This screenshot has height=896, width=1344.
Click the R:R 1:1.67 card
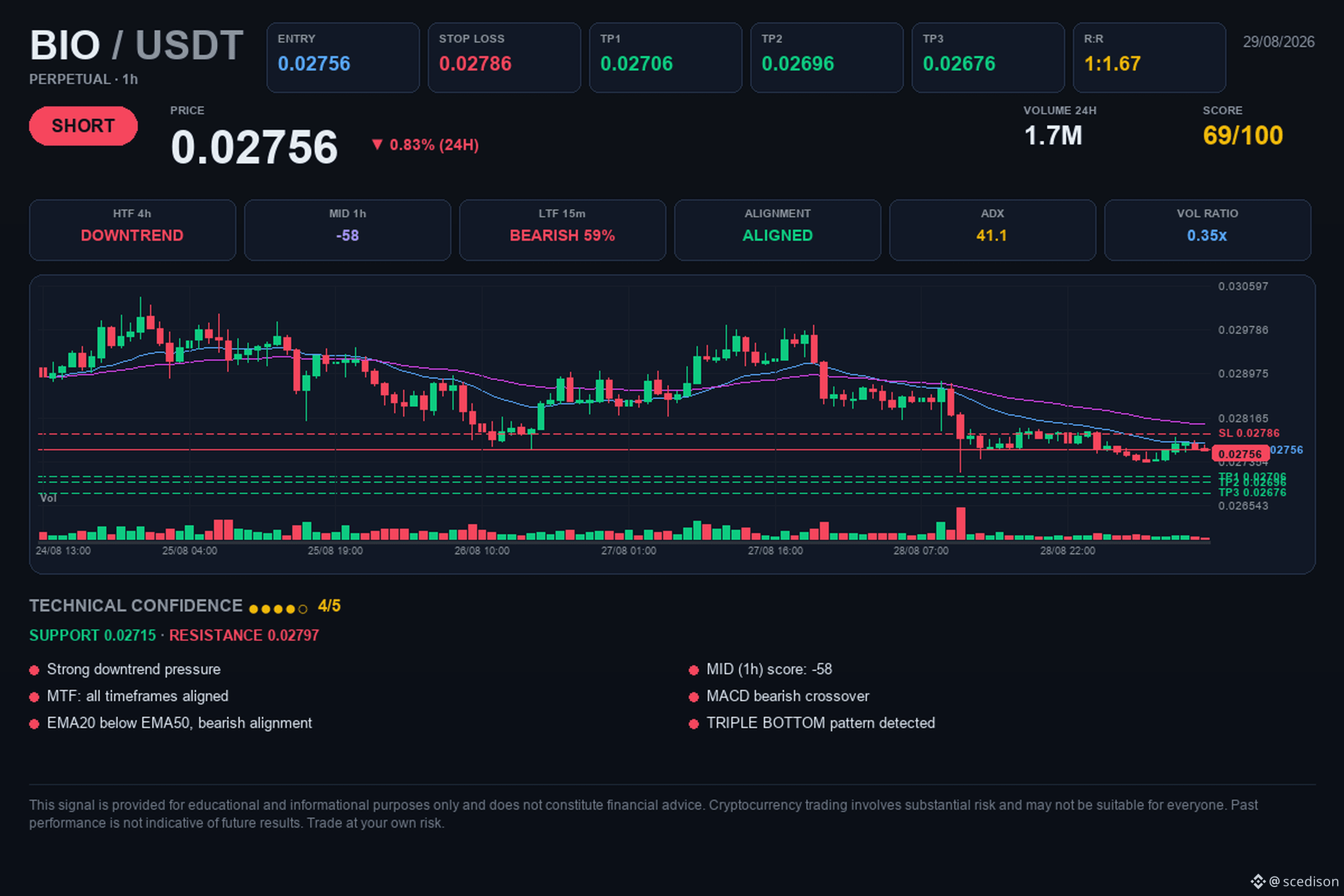[x=1149, y=58]
